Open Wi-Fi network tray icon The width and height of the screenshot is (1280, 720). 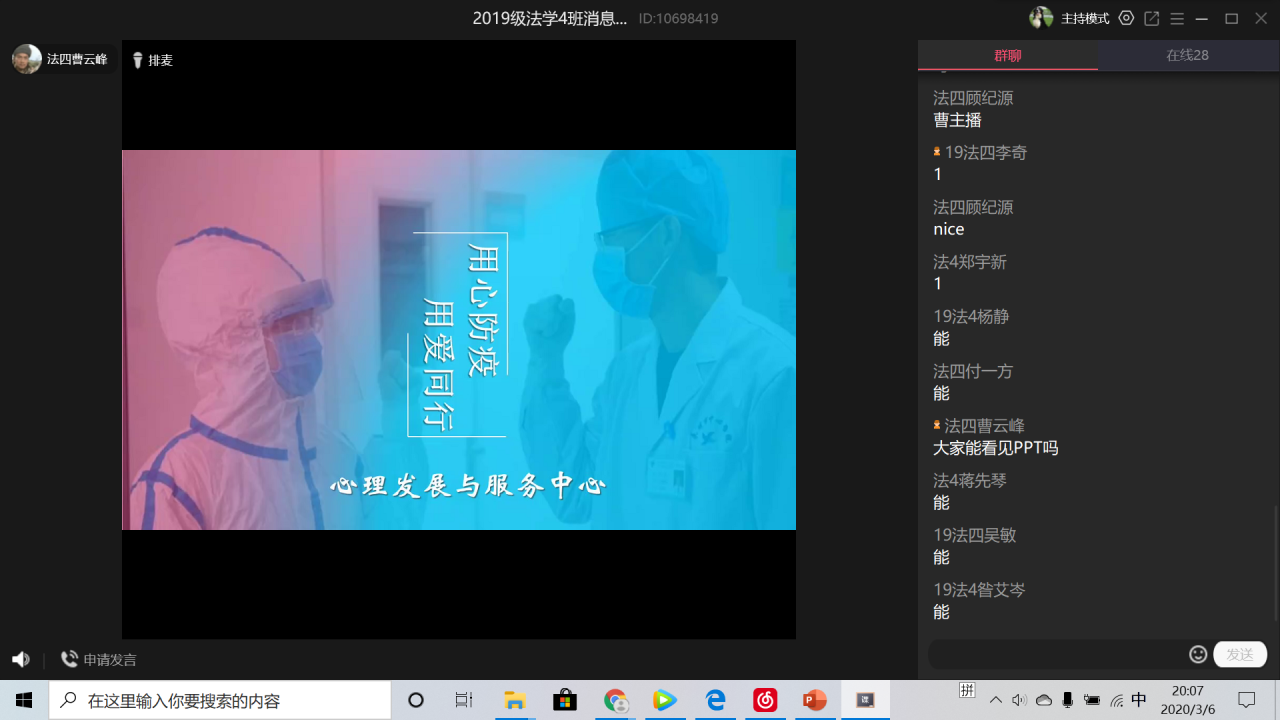coord(1116,700)
